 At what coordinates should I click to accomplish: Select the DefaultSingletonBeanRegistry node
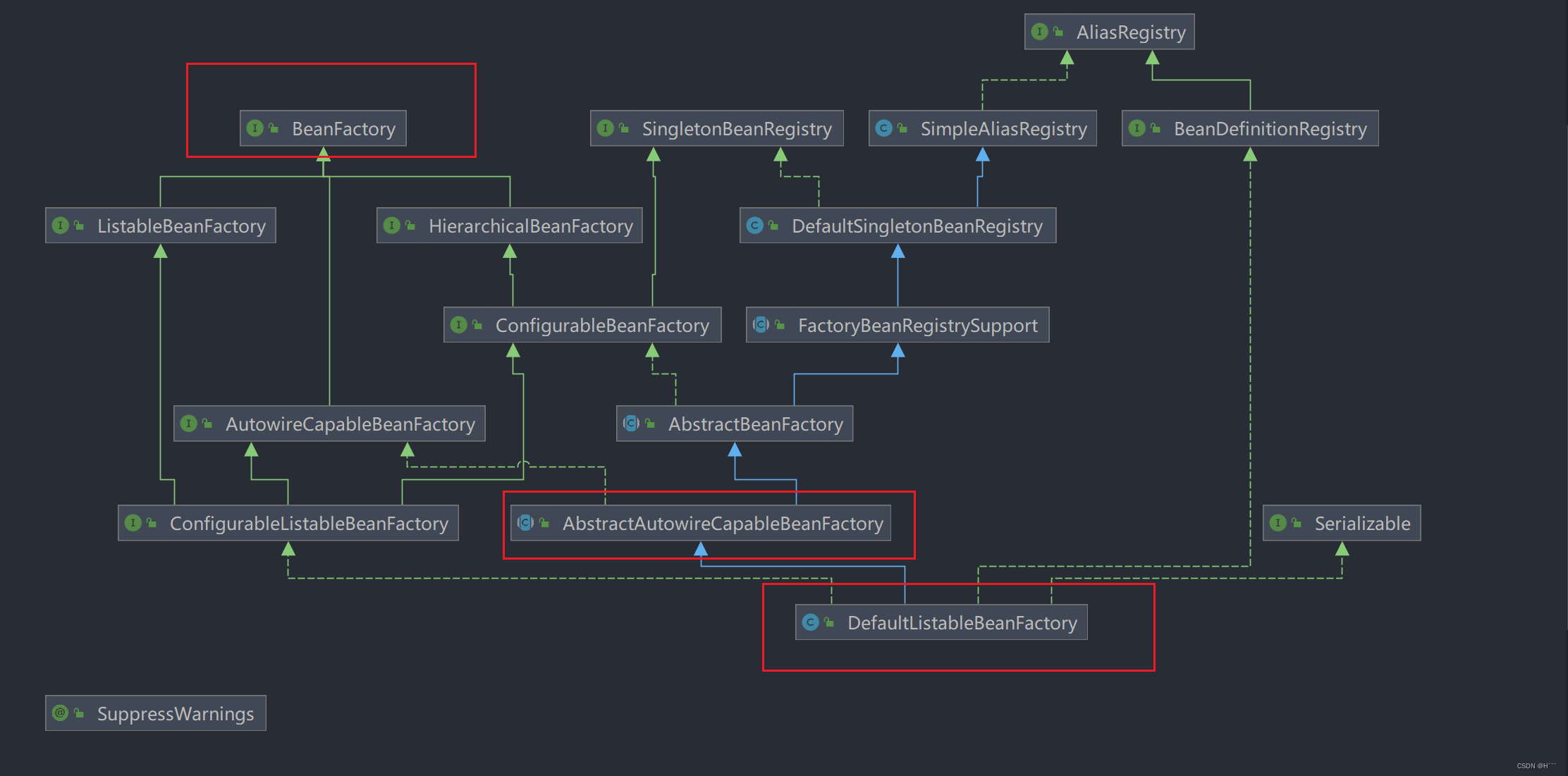pos(898,226)
